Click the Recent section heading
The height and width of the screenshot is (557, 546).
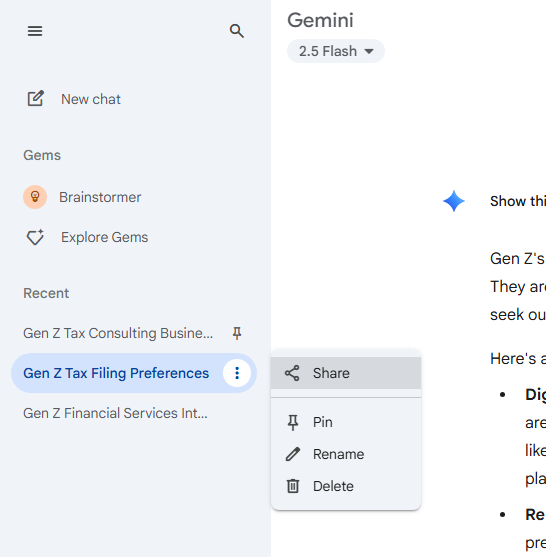tap(46, 293)
